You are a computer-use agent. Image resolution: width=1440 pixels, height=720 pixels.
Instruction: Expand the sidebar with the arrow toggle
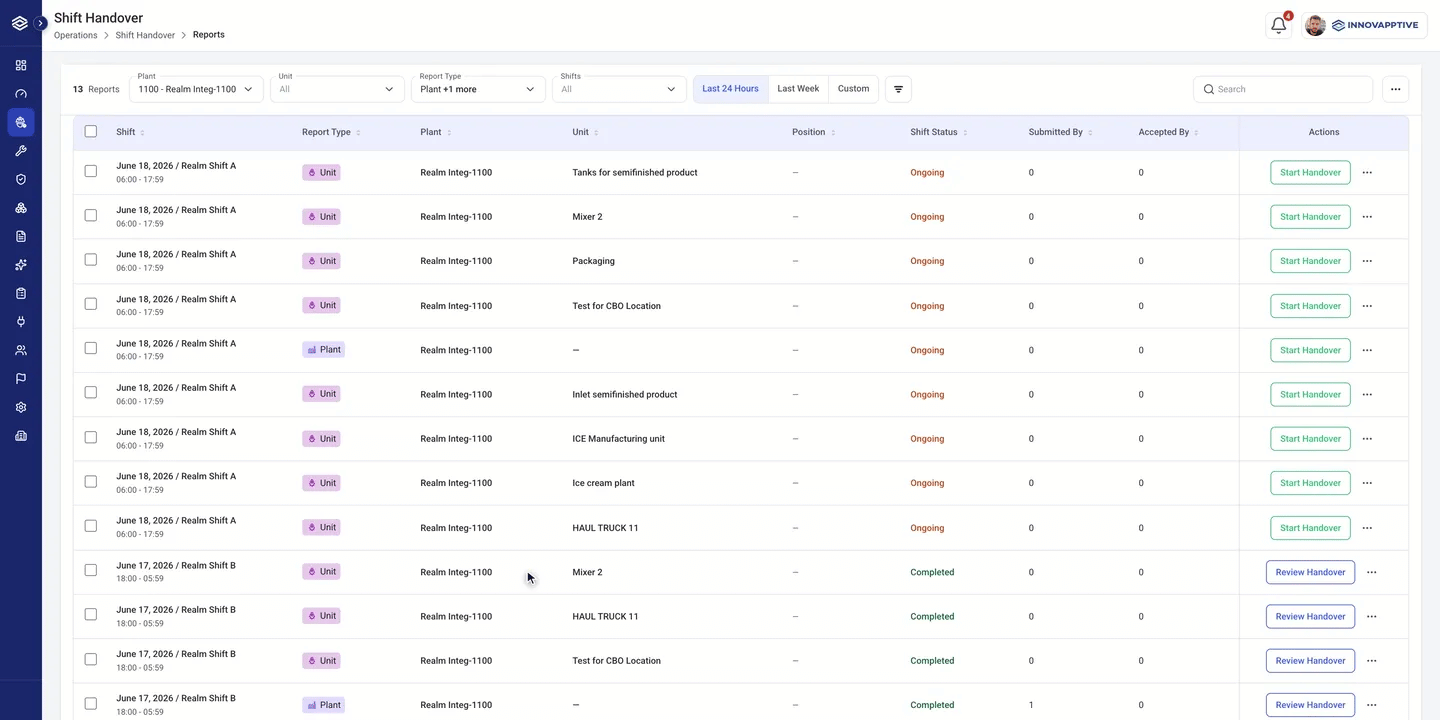41,23
